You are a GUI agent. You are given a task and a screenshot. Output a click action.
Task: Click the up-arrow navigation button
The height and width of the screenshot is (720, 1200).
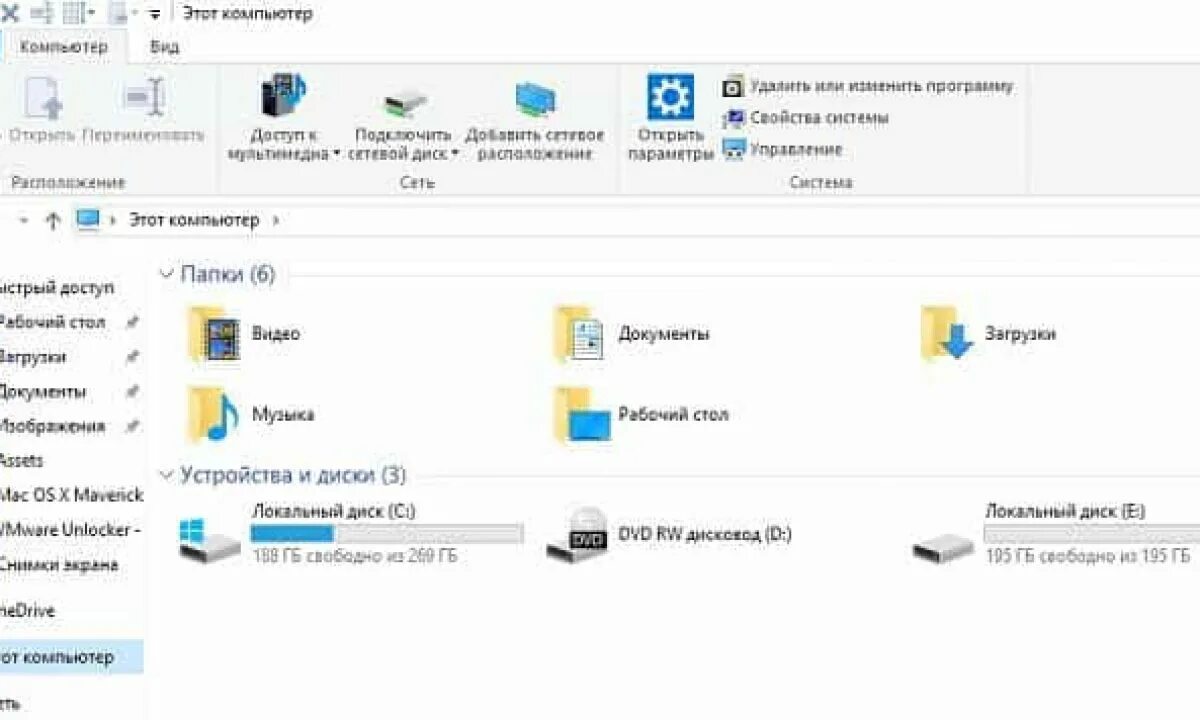point(53,221)
